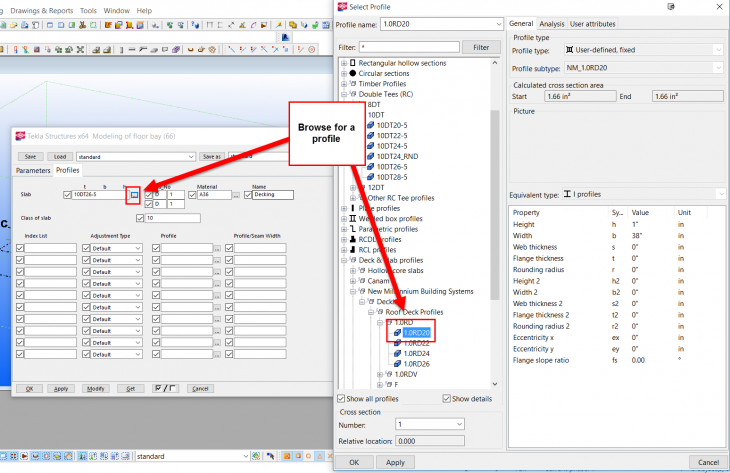Toggle the Material checkbox
The image size is (730, 473).
(x=192, y=195)
